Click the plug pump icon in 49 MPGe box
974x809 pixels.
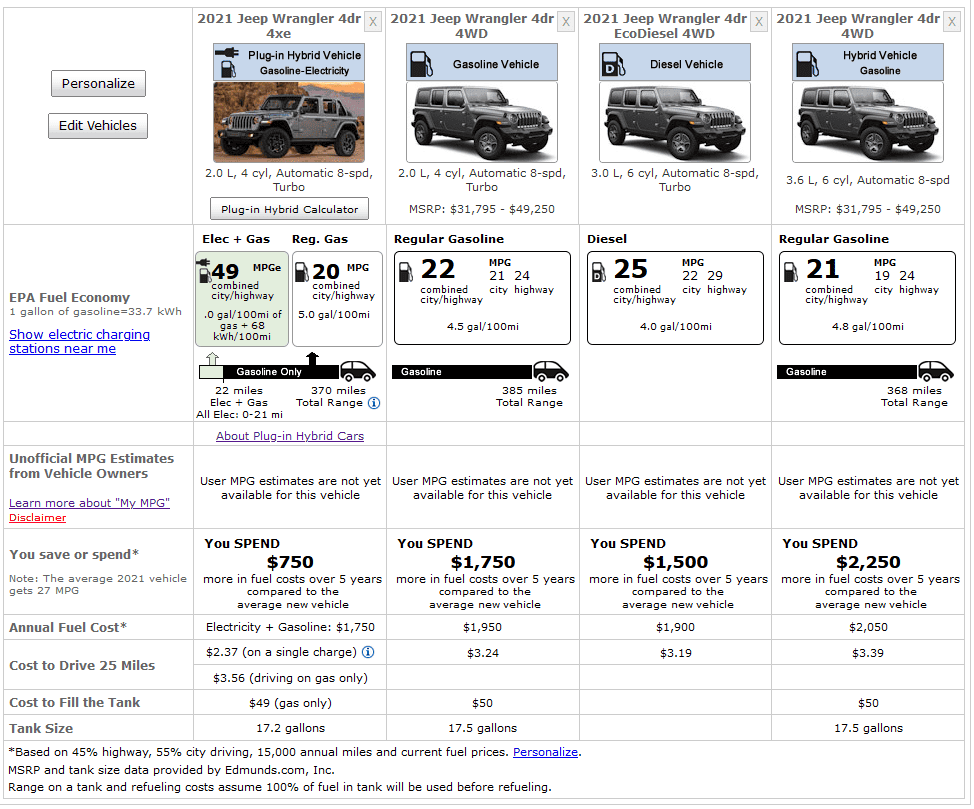click(204, 271)
